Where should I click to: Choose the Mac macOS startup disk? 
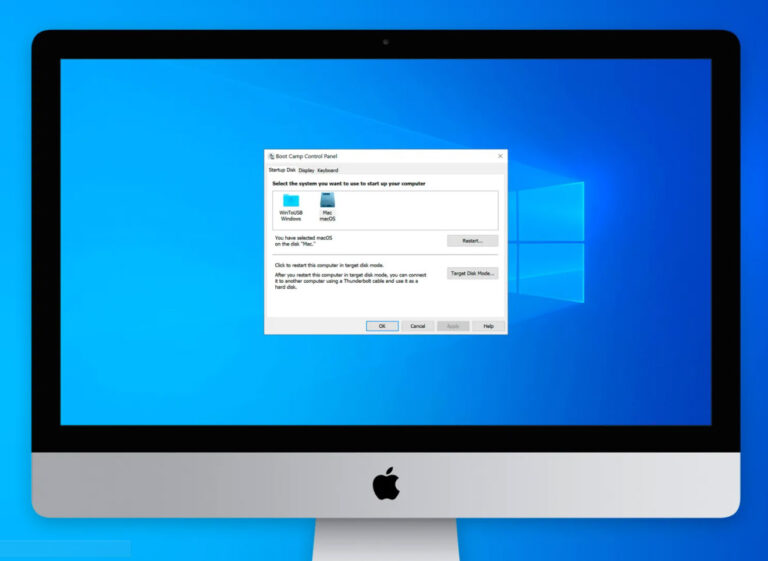point(327,207)
